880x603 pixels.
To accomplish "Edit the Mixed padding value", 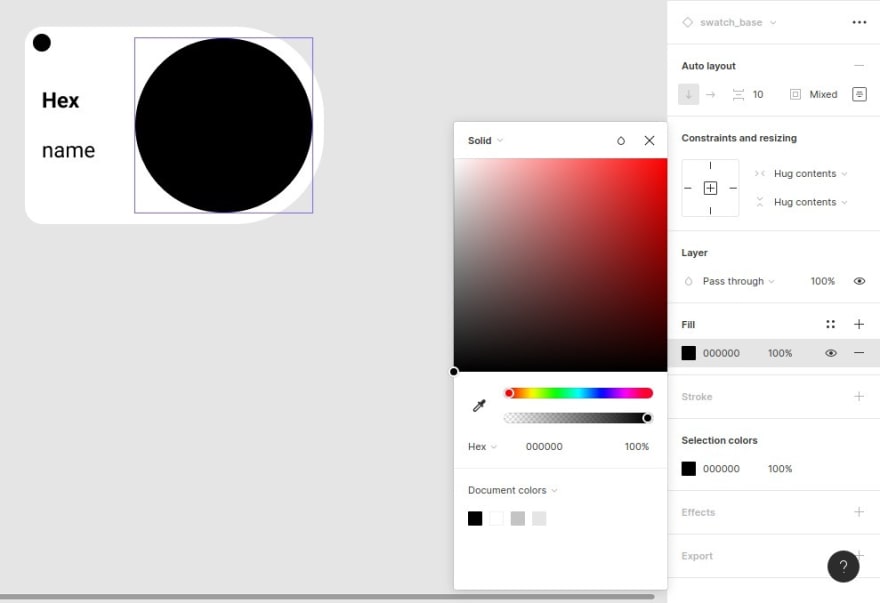I will click(x=823, y=94).
